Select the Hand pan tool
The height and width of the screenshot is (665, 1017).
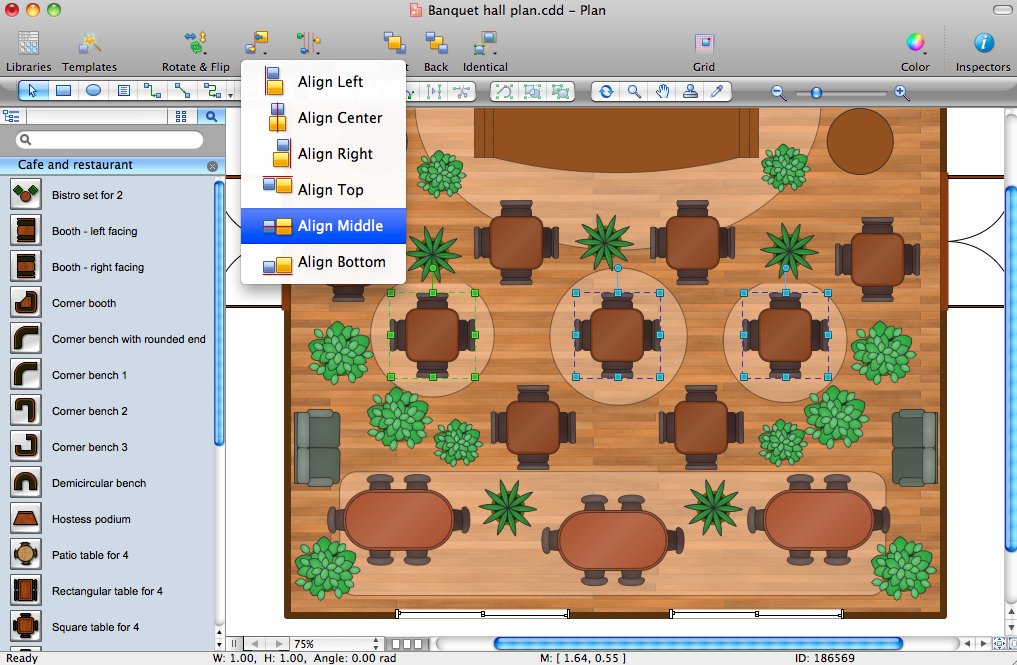(662, 91)
